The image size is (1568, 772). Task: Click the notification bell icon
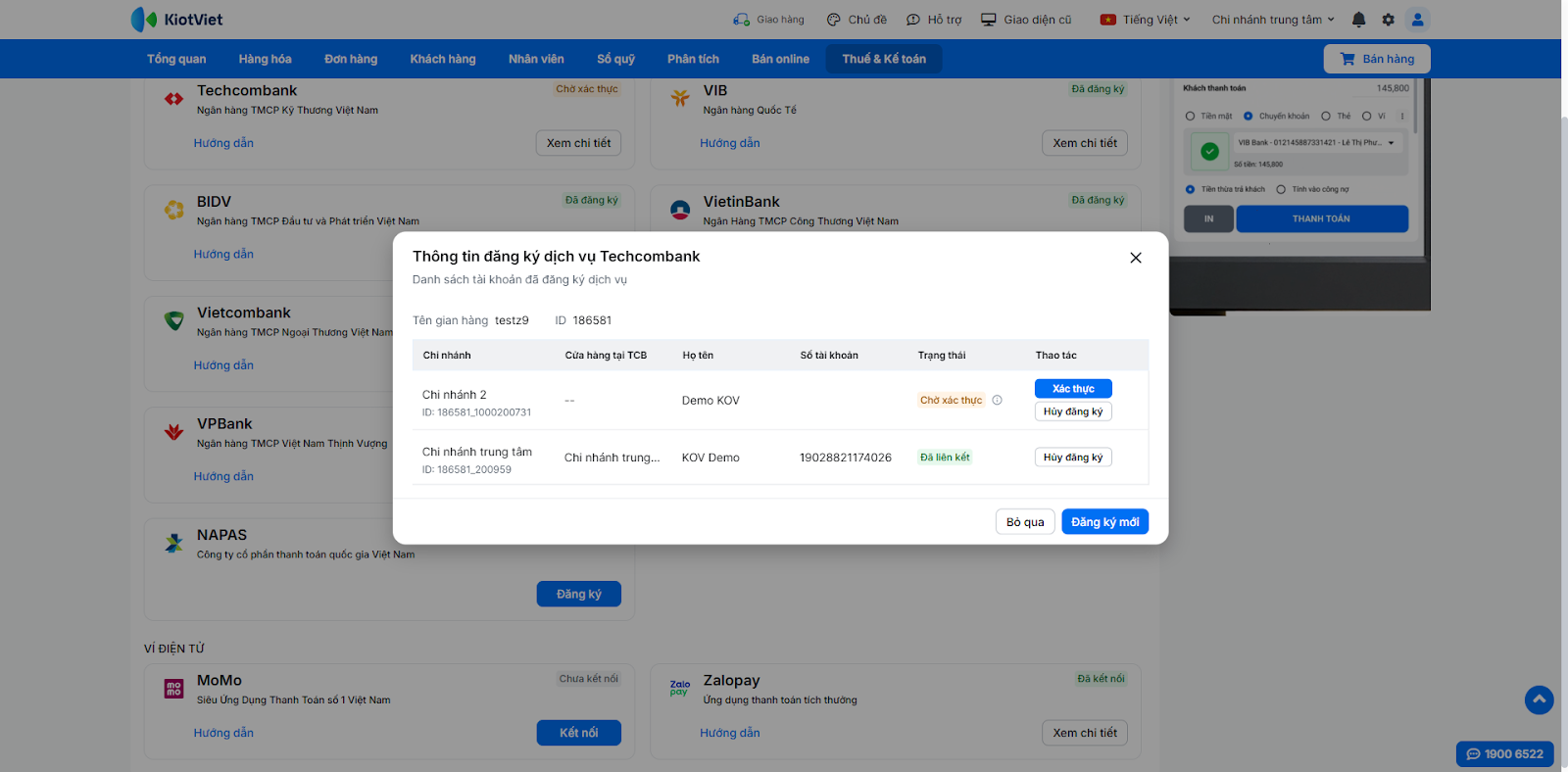coord(1358,20)
